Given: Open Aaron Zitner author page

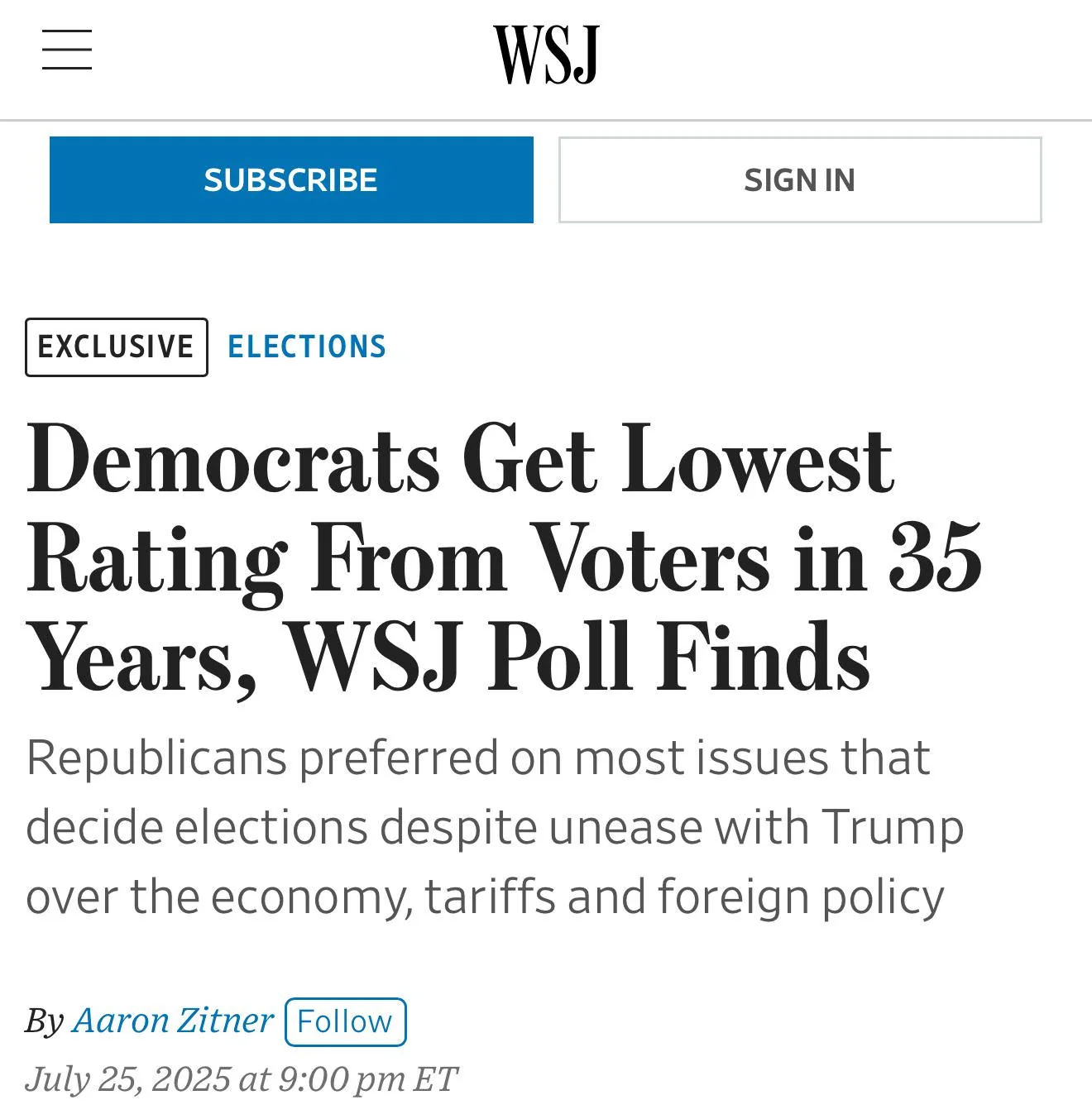Looking at the screenshot, I should [x=173, y=1021].
